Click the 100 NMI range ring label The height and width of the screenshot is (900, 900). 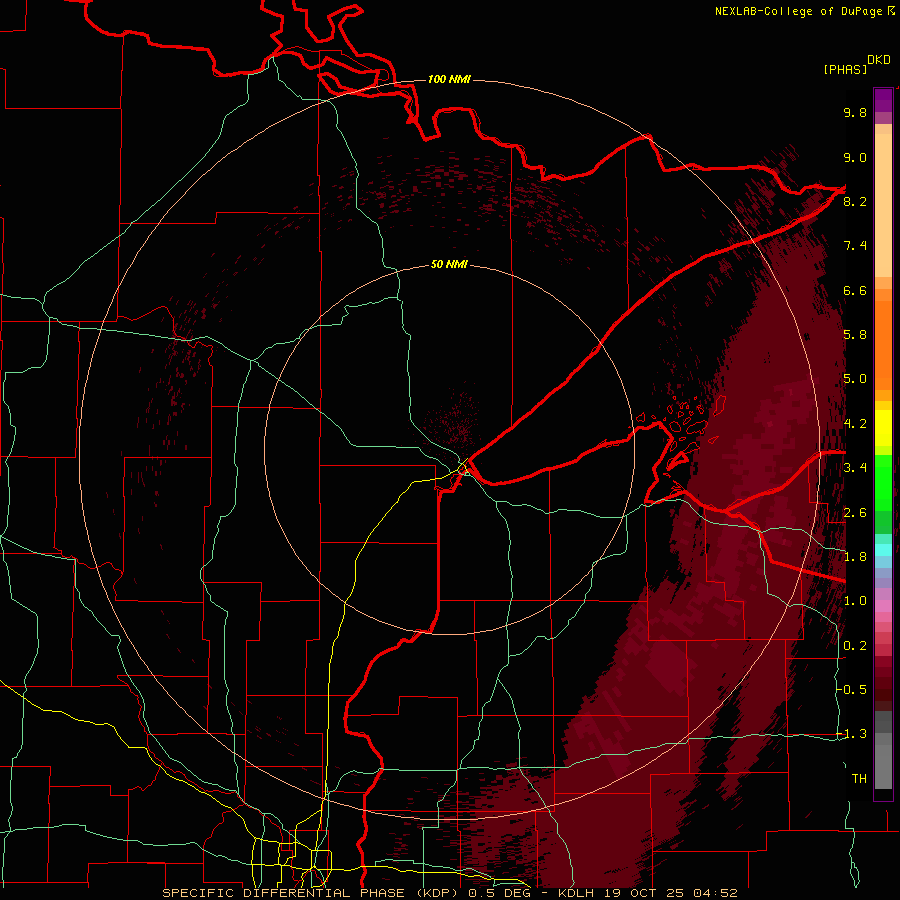pos(449,79)
